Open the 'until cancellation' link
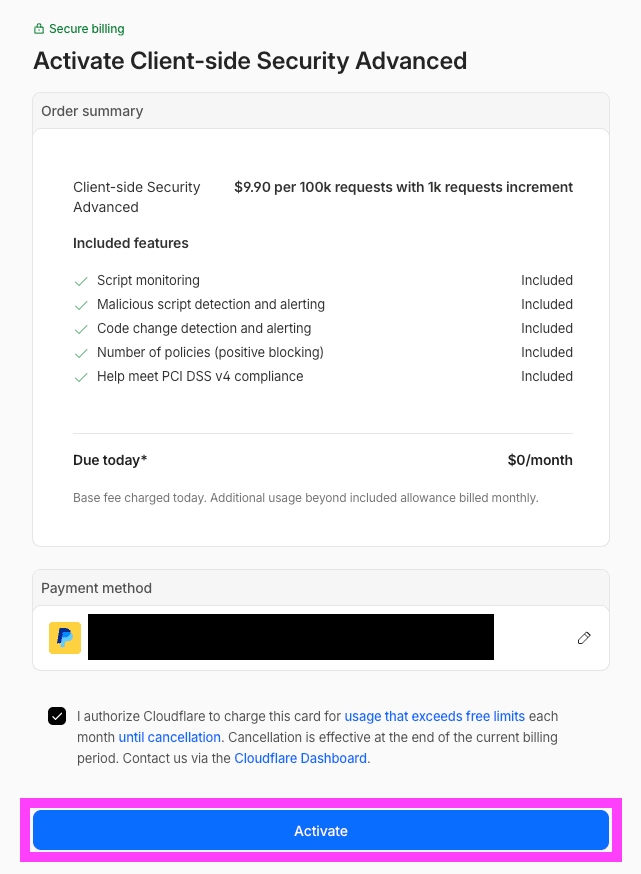This screenshot has height=874, width=641. click(x=169, y=737)
